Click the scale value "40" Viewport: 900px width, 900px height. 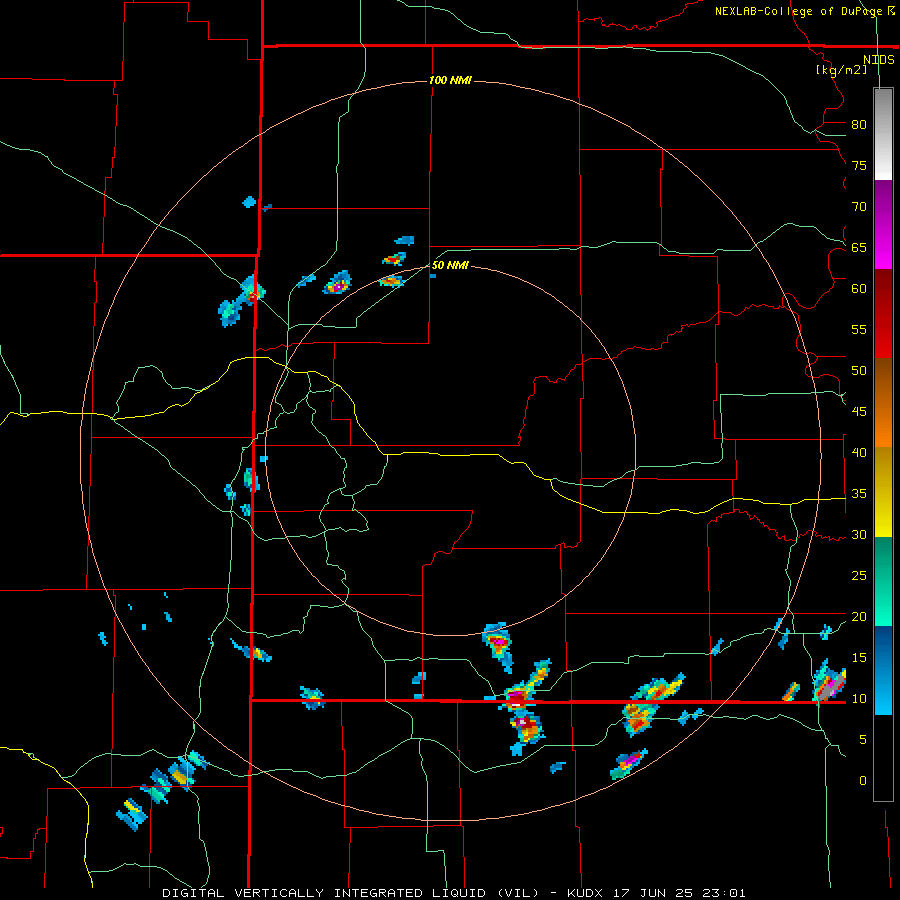859,452
